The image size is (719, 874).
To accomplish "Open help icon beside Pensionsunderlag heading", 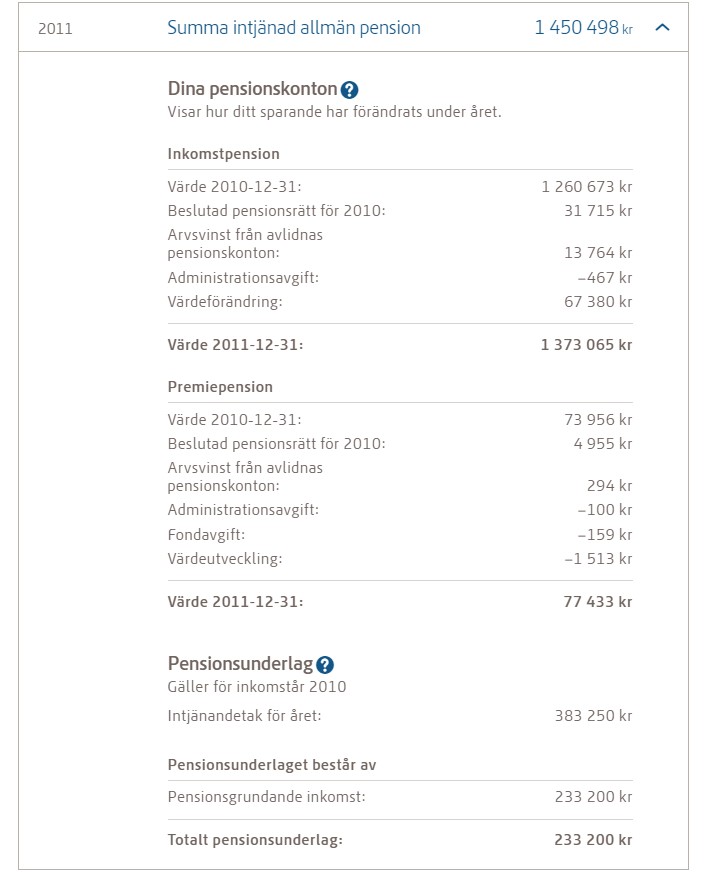I will [x=325, y=665].
